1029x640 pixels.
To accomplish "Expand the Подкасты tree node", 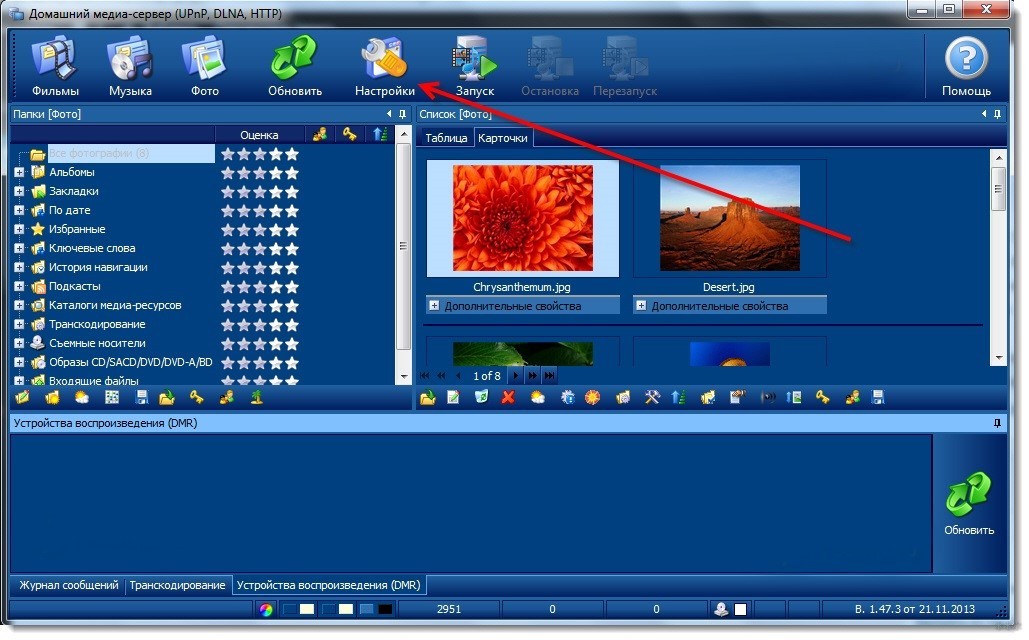I will (x=19, y=286).
